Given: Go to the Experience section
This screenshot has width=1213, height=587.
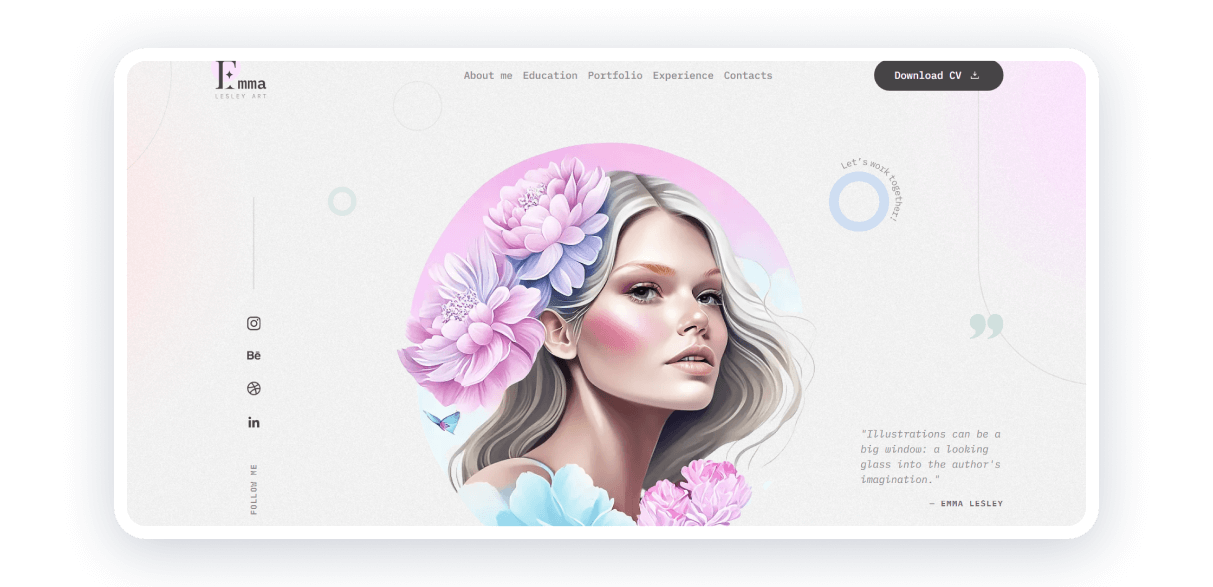Looking at the screenshot, I should [682, 75].
